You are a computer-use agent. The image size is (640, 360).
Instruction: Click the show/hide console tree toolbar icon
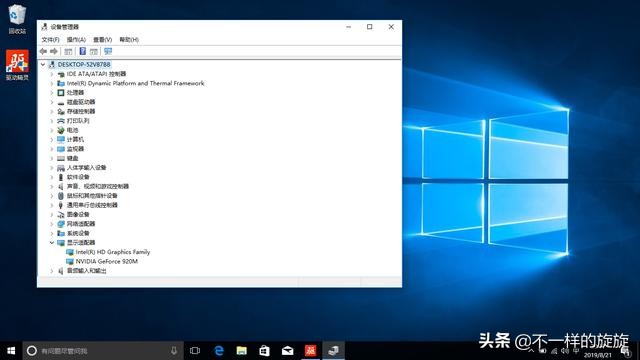[68, 51]
